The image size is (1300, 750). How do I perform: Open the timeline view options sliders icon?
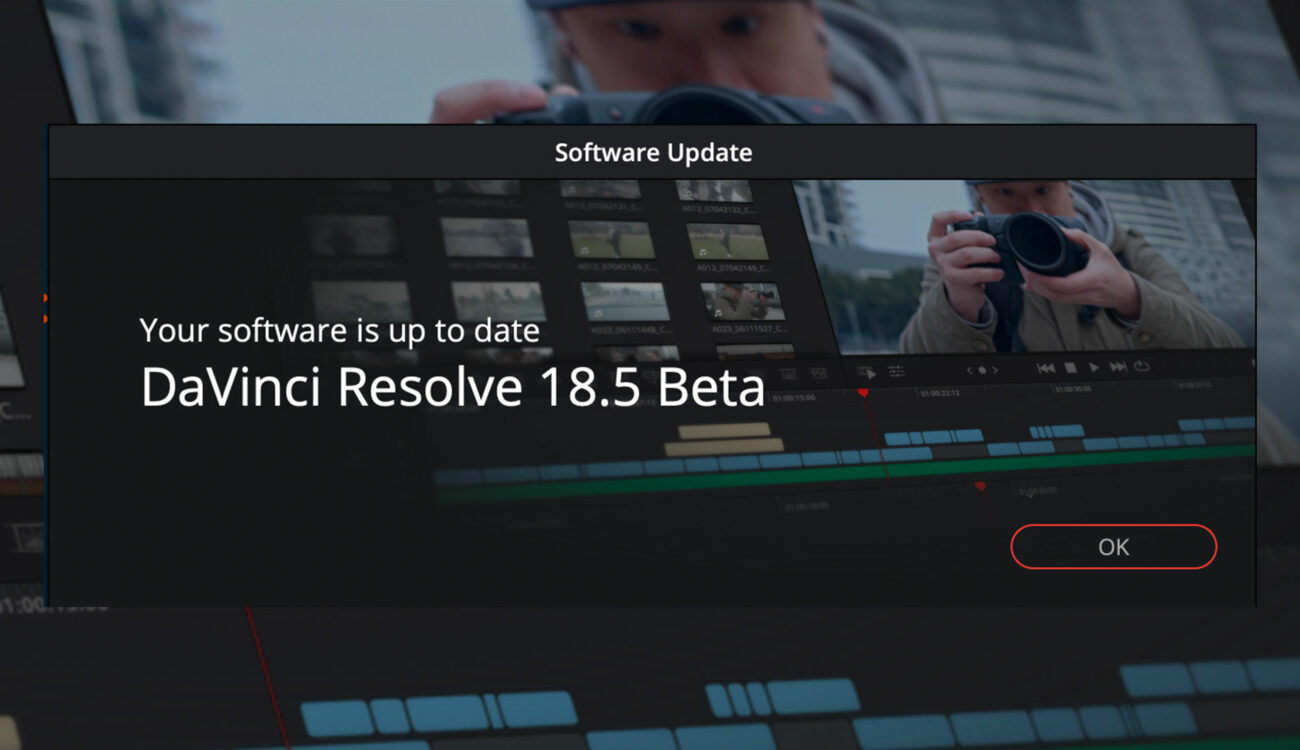tap(897, 370)
